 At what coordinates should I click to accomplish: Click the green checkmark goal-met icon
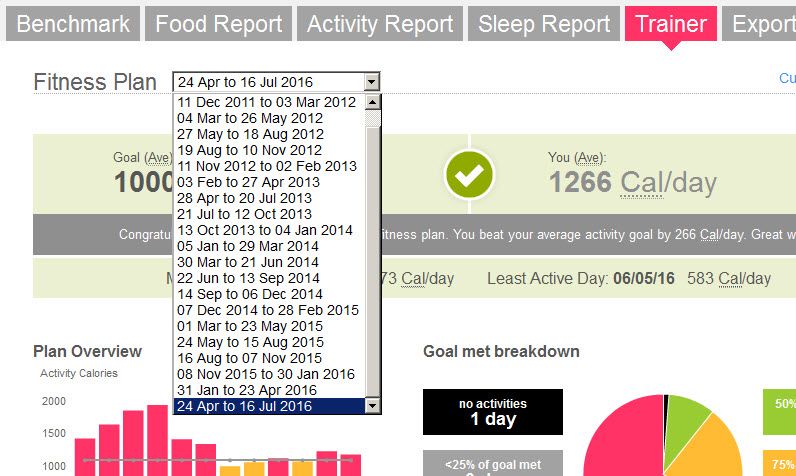[x=469, y=175]
